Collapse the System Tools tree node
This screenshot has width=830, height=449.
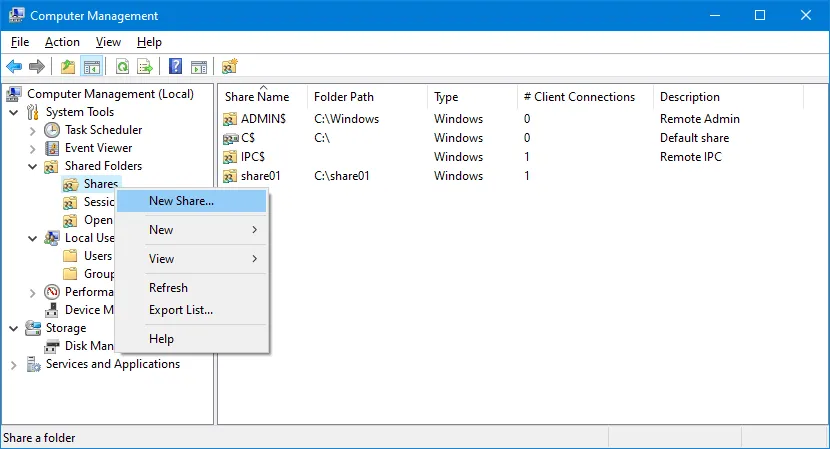(x=14, y=112)
